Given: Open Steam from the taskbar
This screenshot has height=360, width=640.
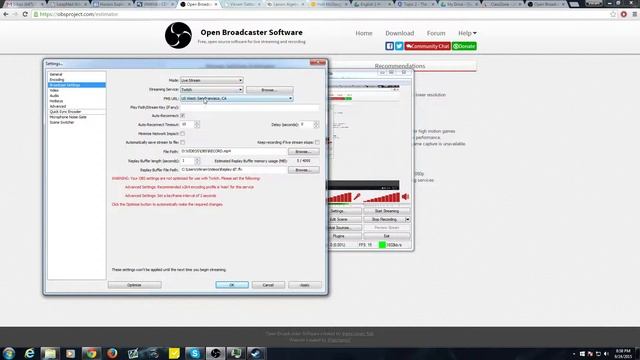Looking at the screenshot, I should 256,353.
